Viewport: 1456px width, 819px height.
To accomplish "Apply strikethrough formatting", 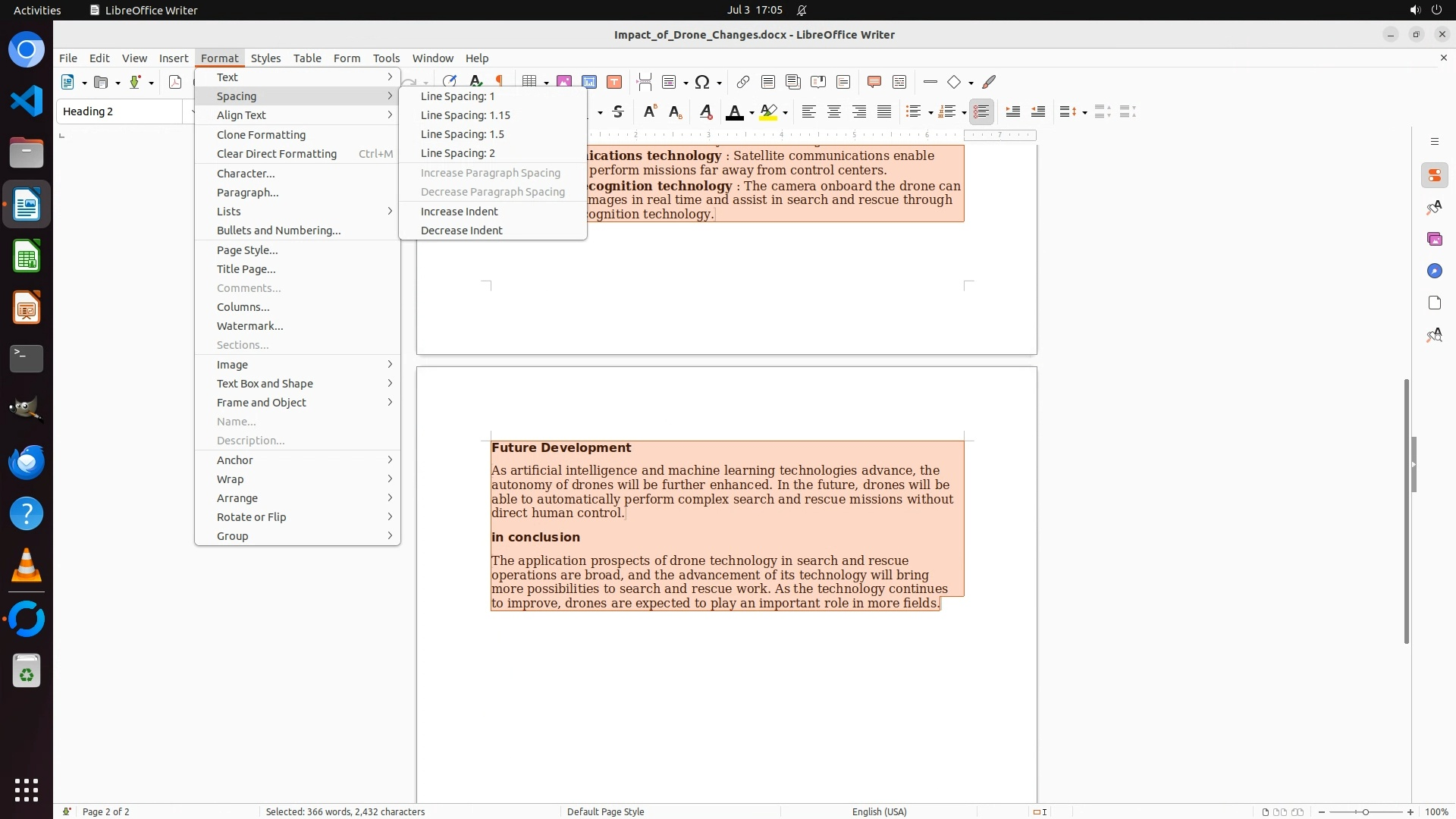I will tap(618, 112).
